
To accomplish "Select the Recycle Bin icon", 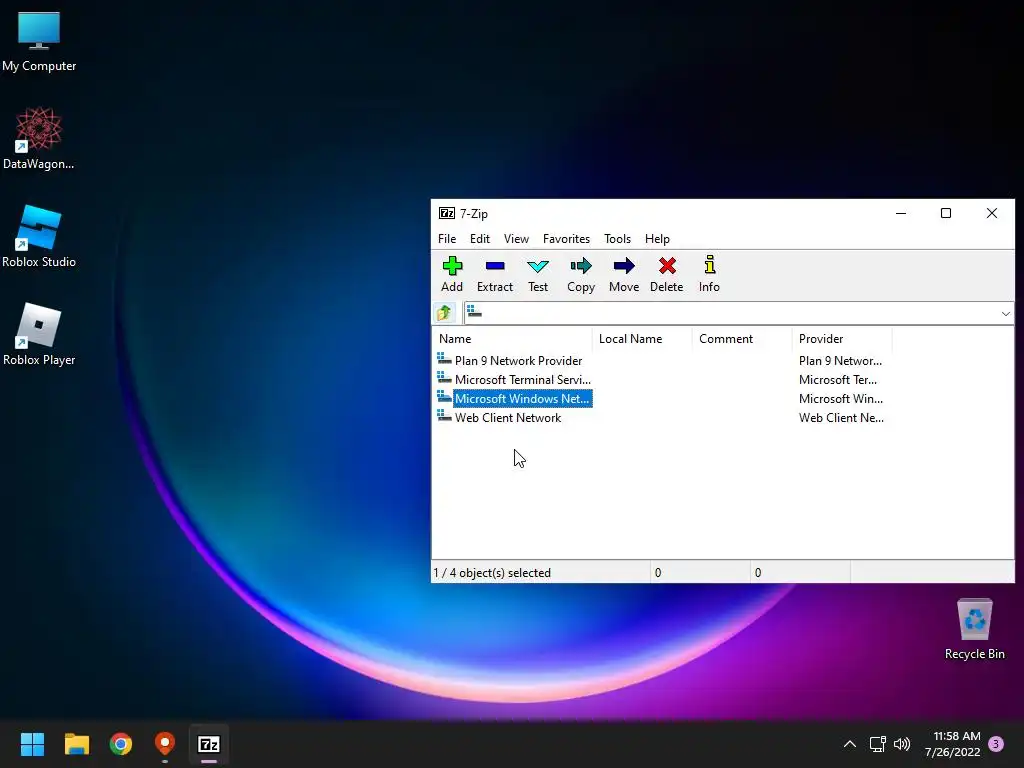I will tap(974, 629).
